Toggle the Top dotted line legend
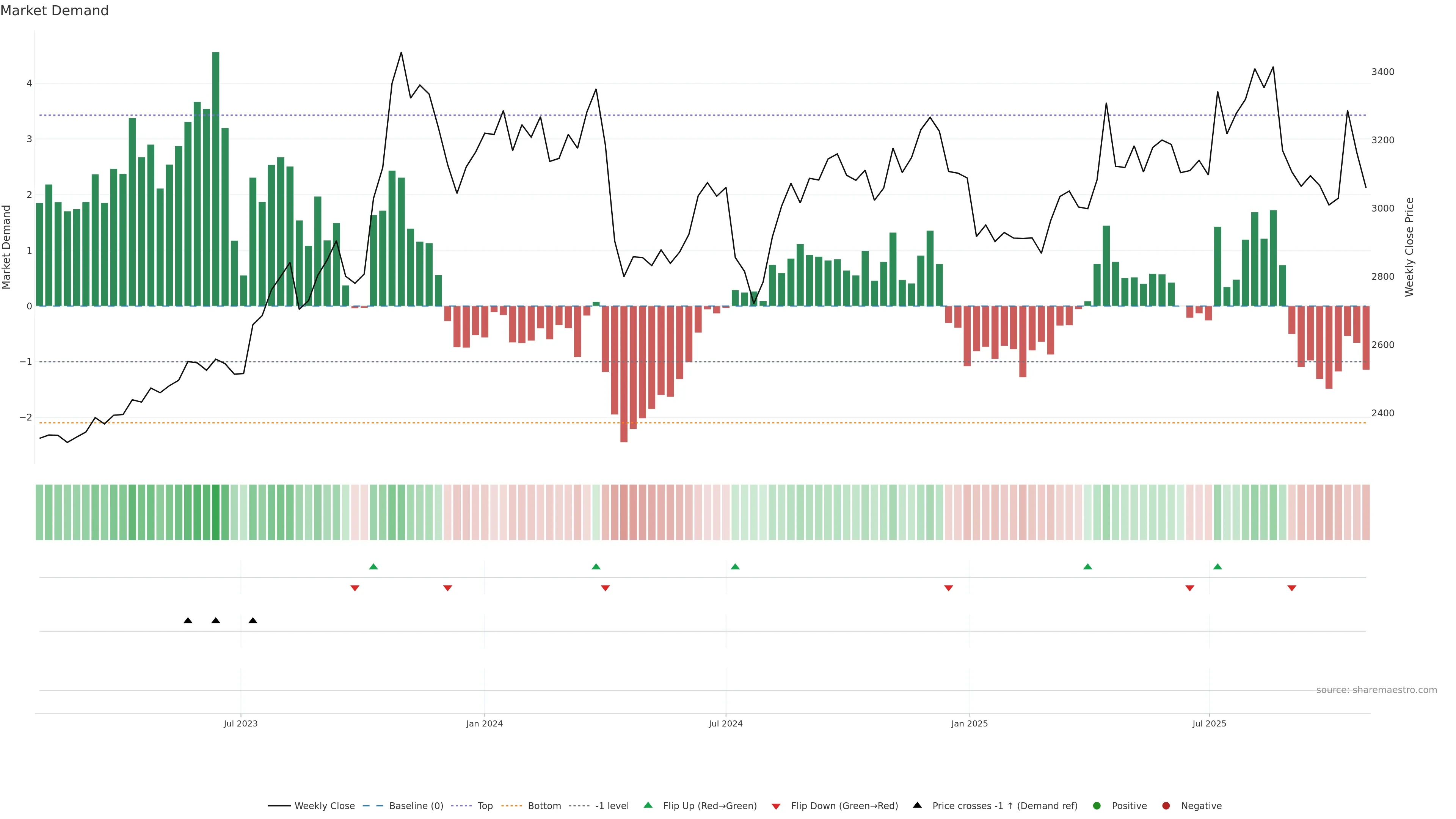1456x819 pixels. click(485, 806)
